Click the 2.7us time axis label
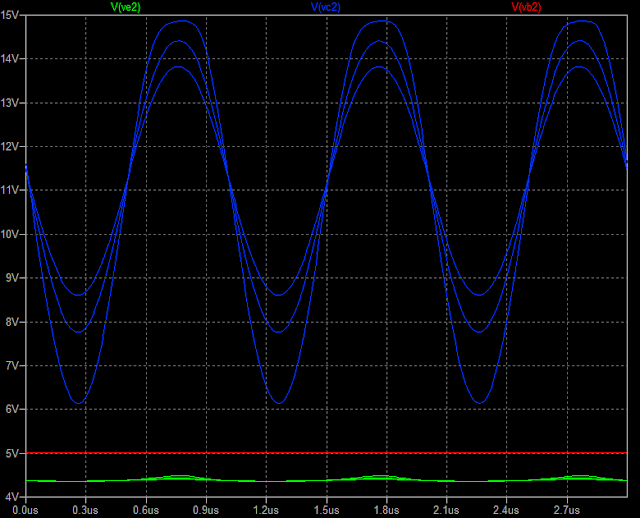Viewport: 640px width, 518px height. click(x=567, y=510)
